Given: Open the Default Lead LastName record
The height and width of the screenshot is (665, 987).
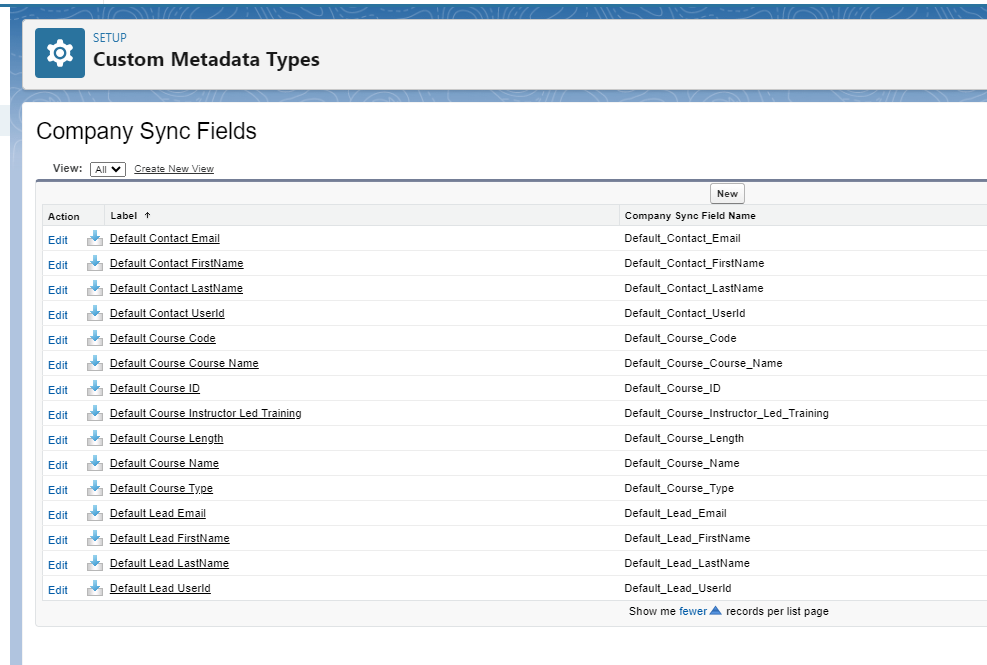Looking at the screenshot, I should click(168, 563).
